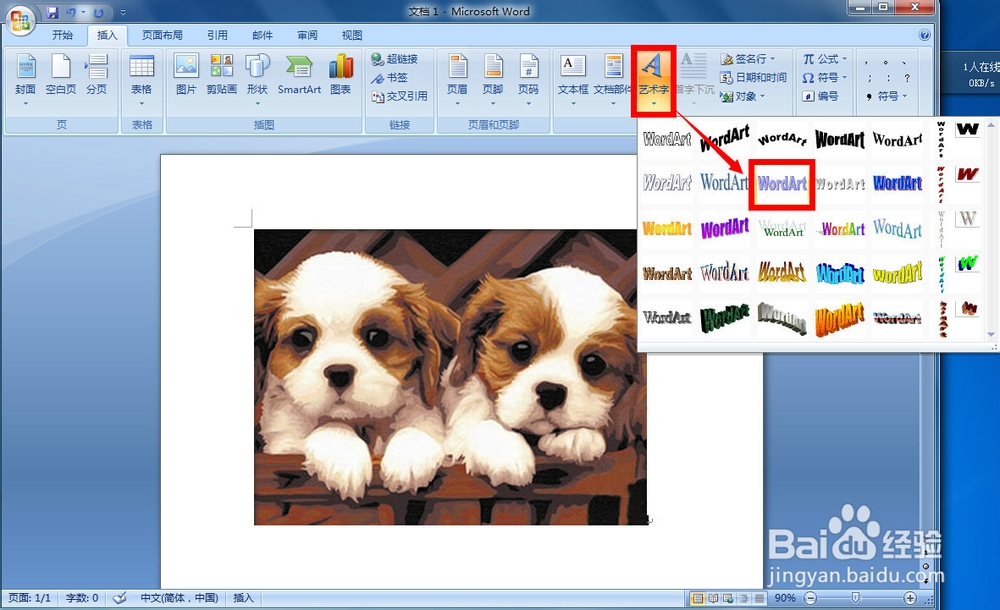Run spelling check icon in status bar
Screen dimensions: 1000x610
point(119,598)
